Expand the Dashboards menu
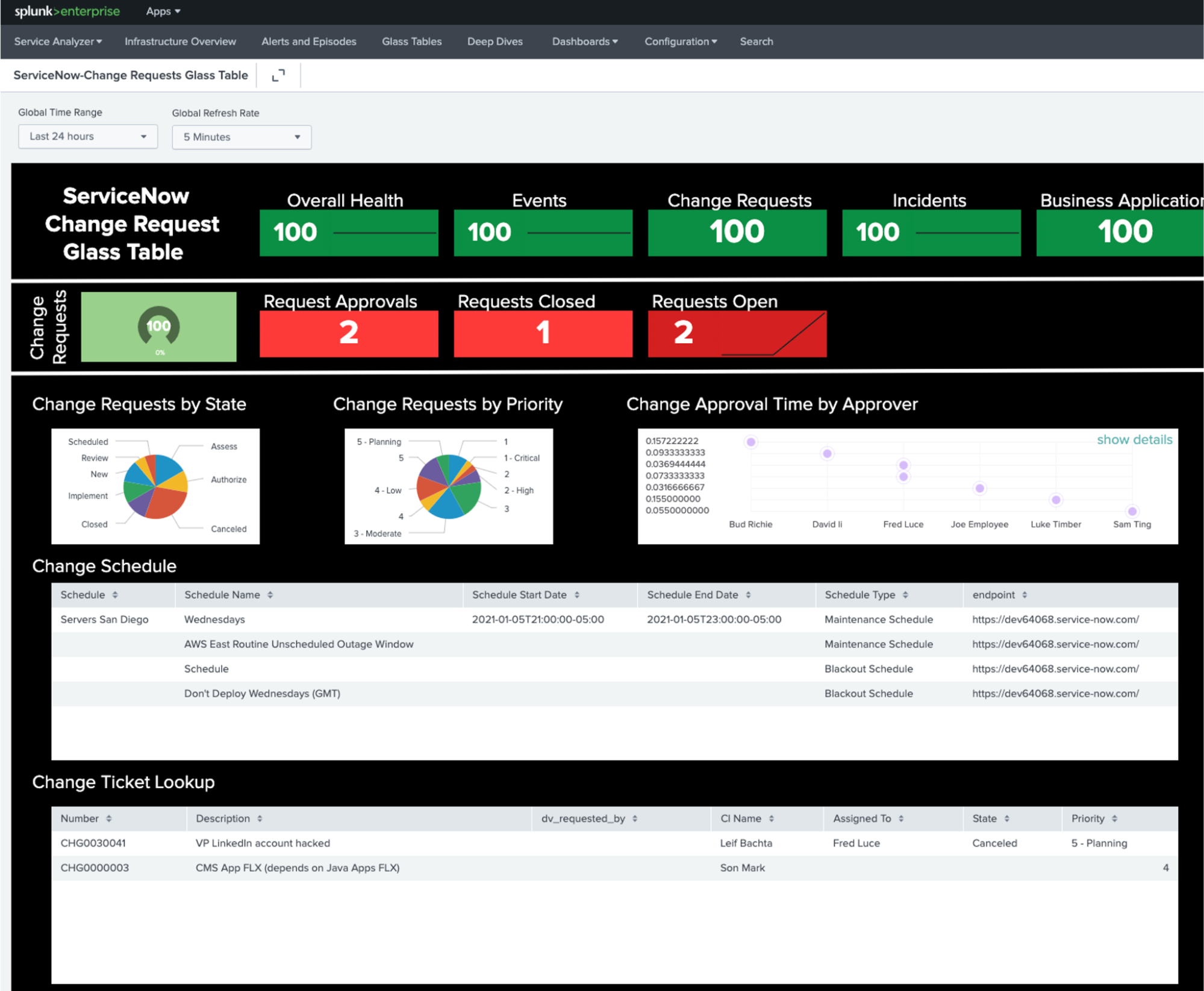The width and height of the screenshot is (1204, 991). click(585, 42)
